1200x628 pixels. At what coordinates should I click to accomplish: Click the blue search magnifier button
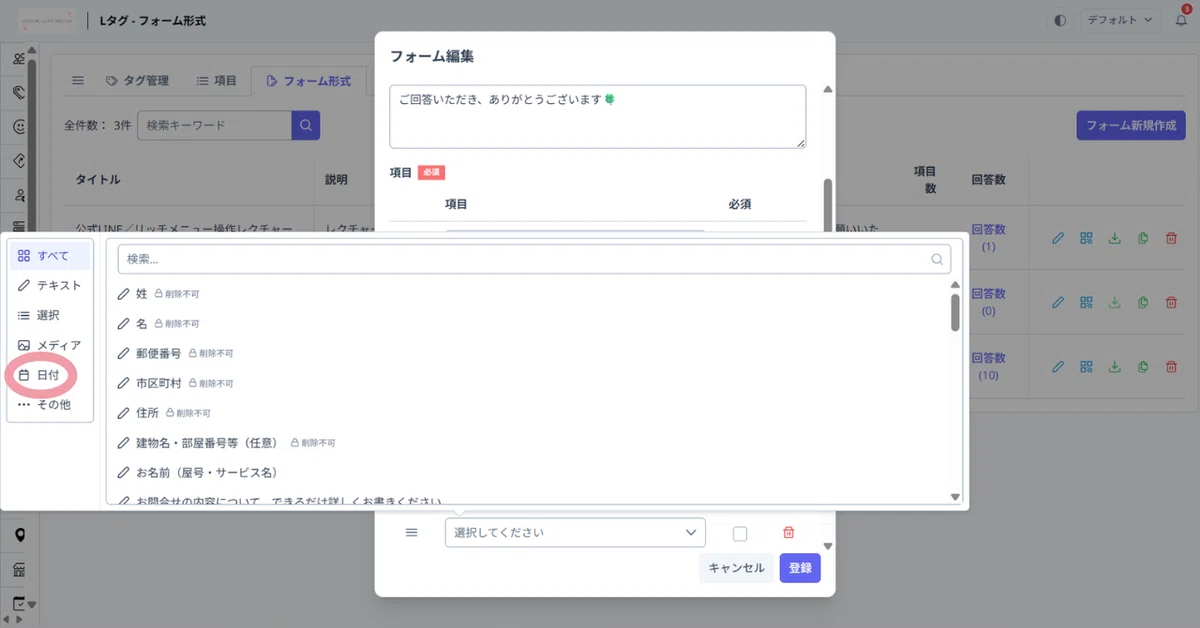306,125
